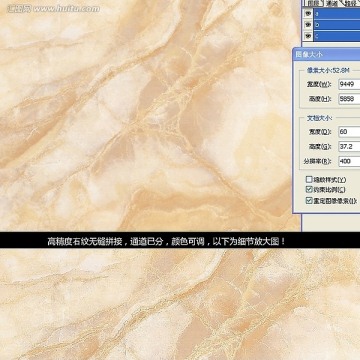The height and width of the screenshot is (360, 360).
Task: Switch to the 通道 (Channels) tab
Action: pyautogui.click(x=332, y=3)
